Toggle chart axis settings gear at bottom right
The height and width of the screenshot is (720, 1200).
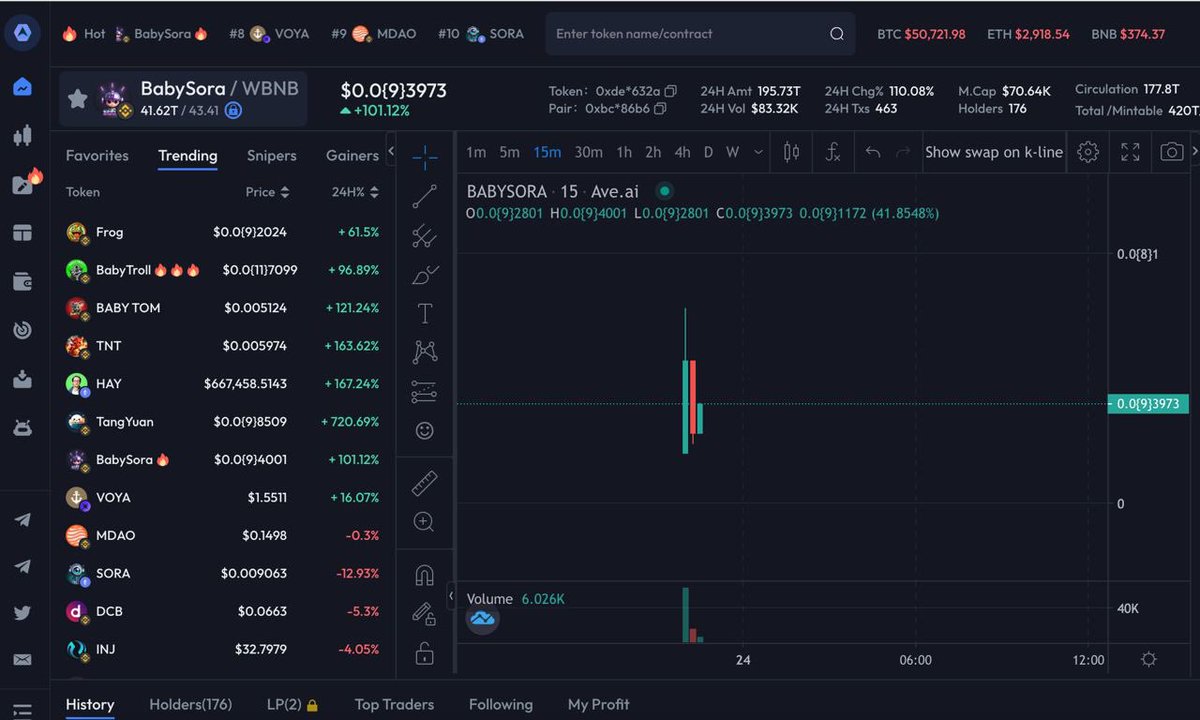tap(1149, 660)
